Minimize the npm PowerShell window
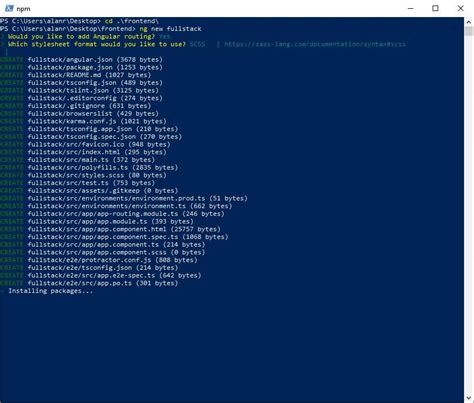Image resolution: width=474 pixels, height=403 pixels. (411, 8)
